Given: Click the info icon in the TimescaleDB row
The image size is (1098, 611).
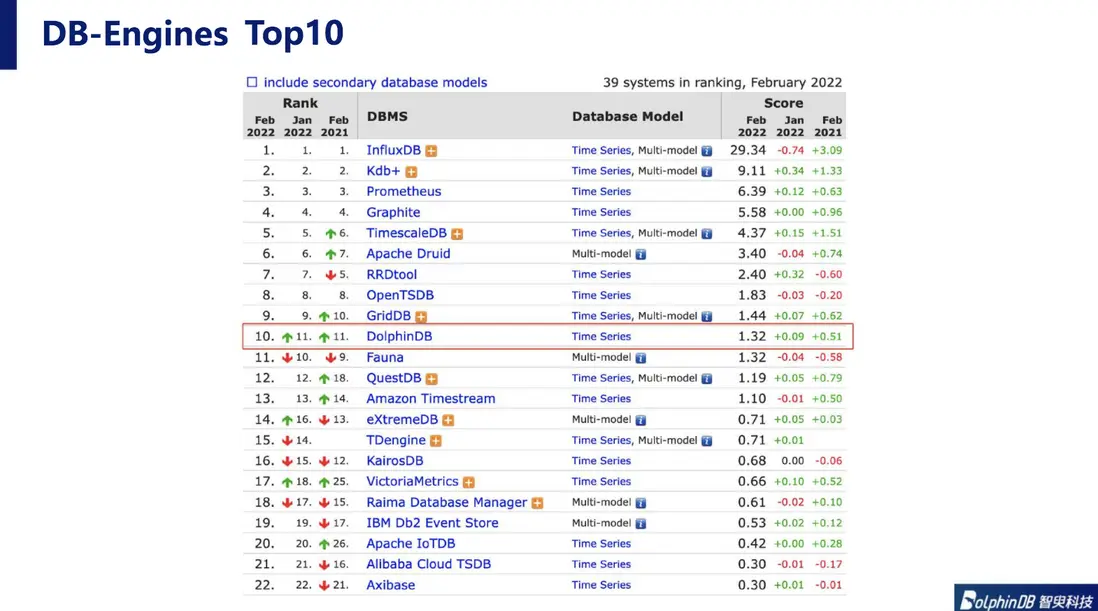Looking at the screenshot, I should 707,234.
